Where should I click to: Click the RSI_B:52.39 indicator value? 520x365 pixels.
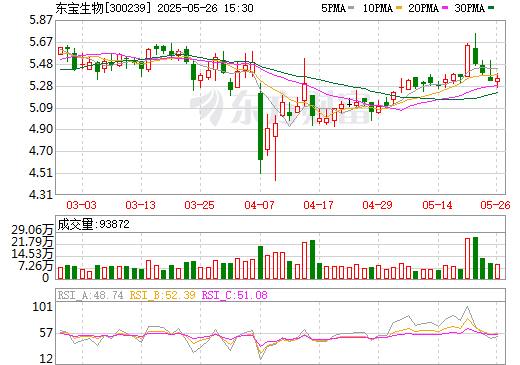162,295
